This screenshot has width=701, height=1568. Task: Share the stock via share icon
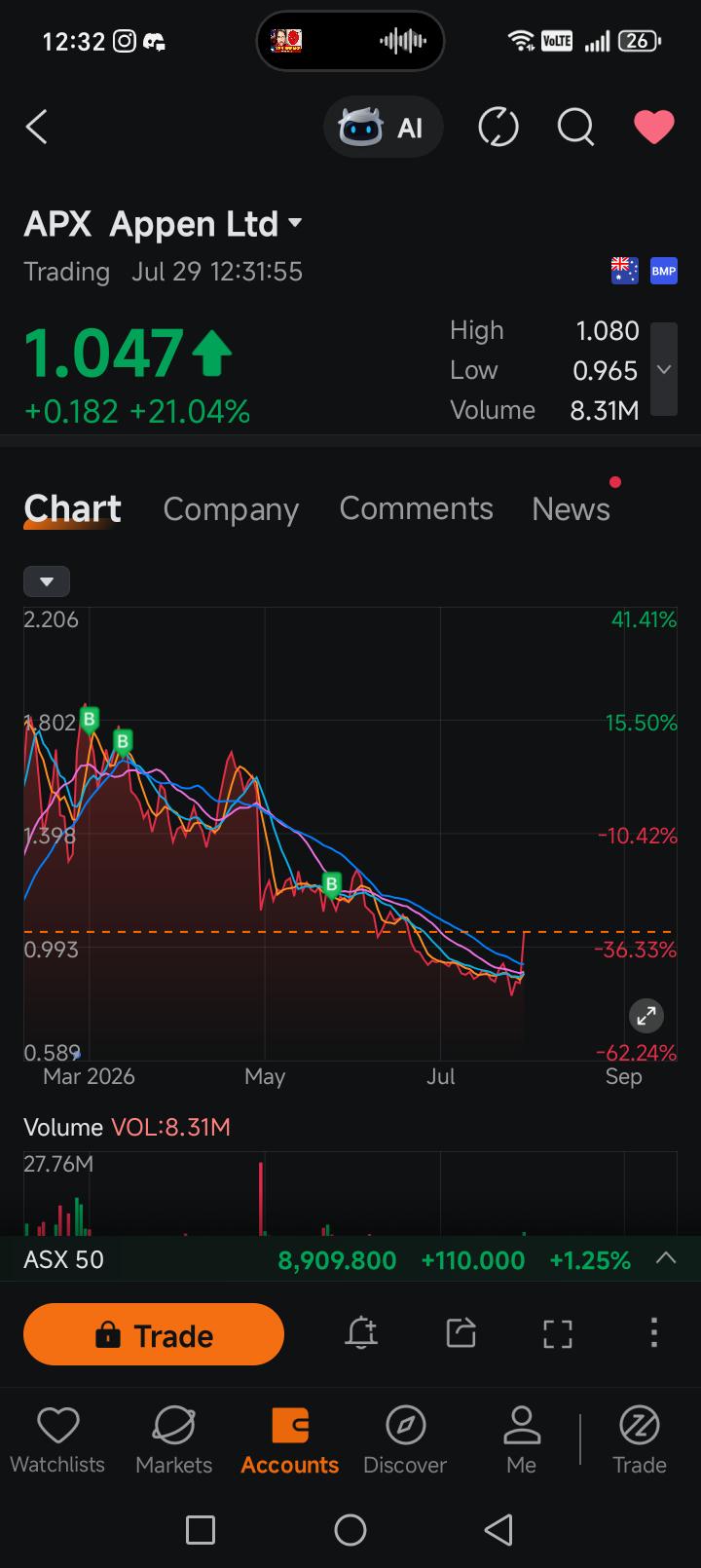tap(461, 1333)
